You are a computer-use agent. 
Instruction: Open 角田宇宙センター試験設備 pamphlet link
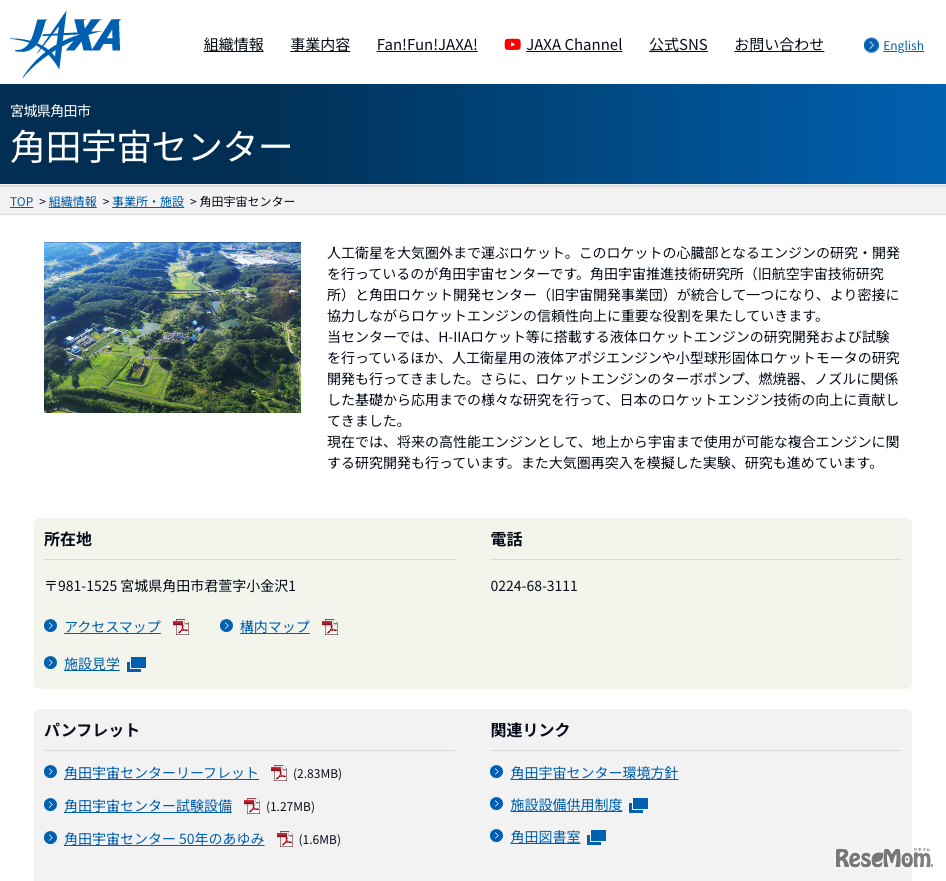pos(148,806)
